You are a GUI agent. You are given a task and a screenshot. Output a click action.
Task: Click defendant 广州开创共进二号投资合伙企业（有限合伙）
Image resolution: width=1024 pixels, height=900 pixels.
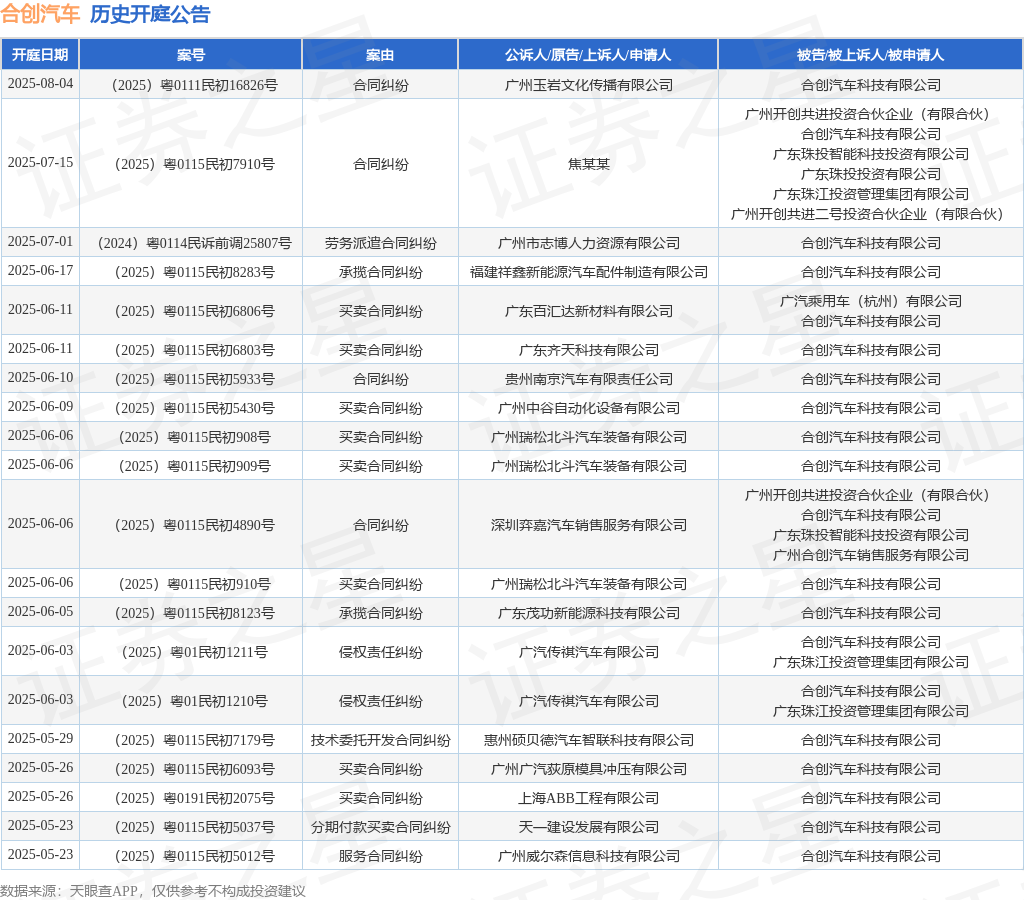[x=871, y=214]
